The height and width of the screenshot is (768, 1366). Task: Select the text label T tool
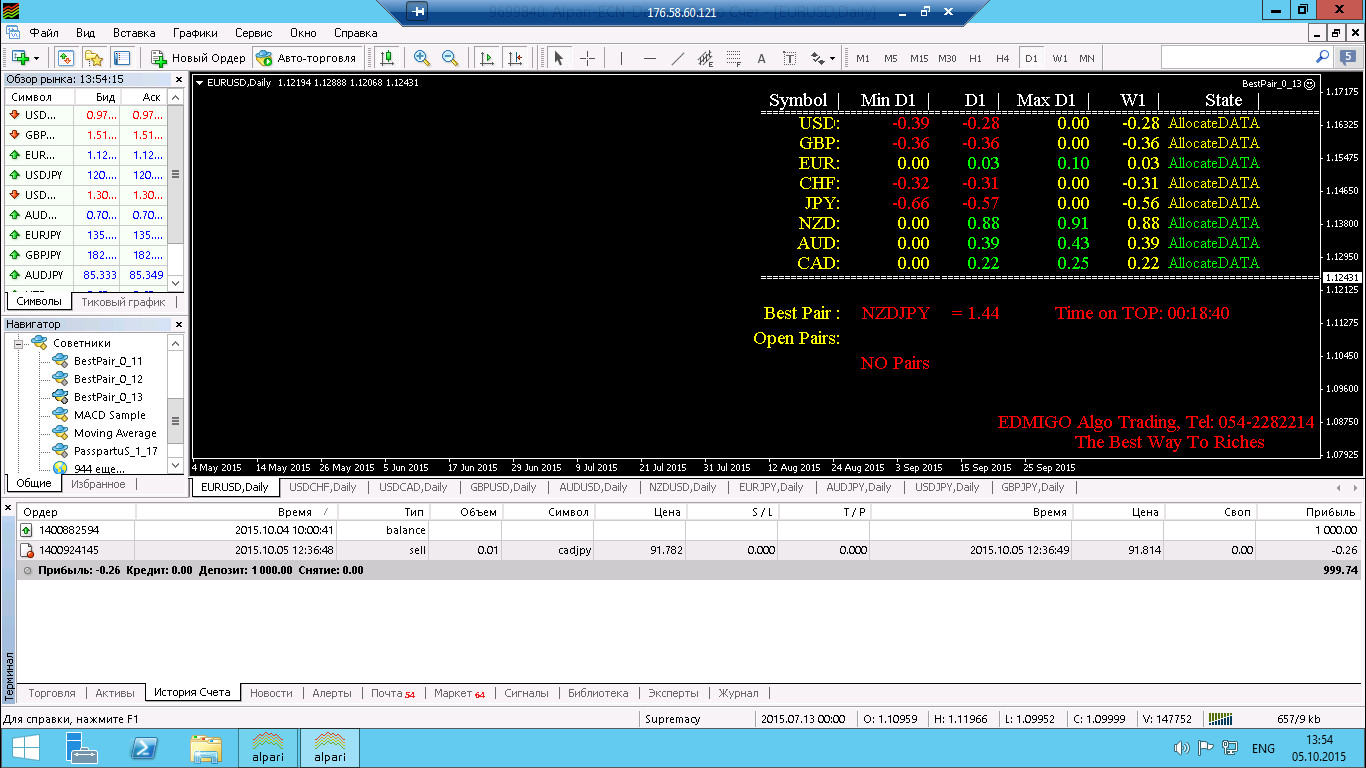click(789, 58)
